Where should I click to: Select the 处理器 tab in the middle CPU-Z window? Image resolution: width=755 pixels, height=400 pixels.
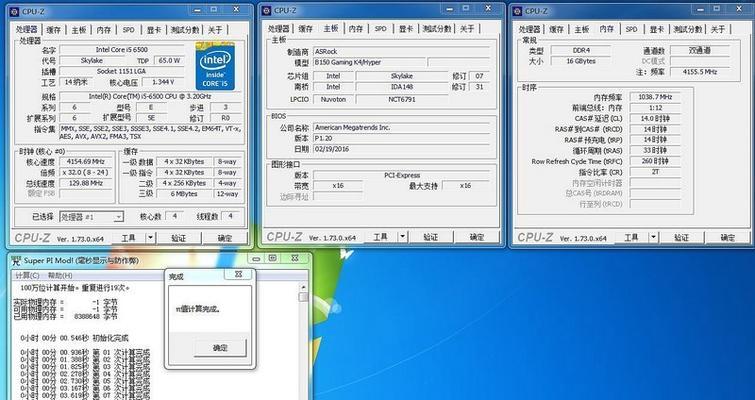[279, 29]
